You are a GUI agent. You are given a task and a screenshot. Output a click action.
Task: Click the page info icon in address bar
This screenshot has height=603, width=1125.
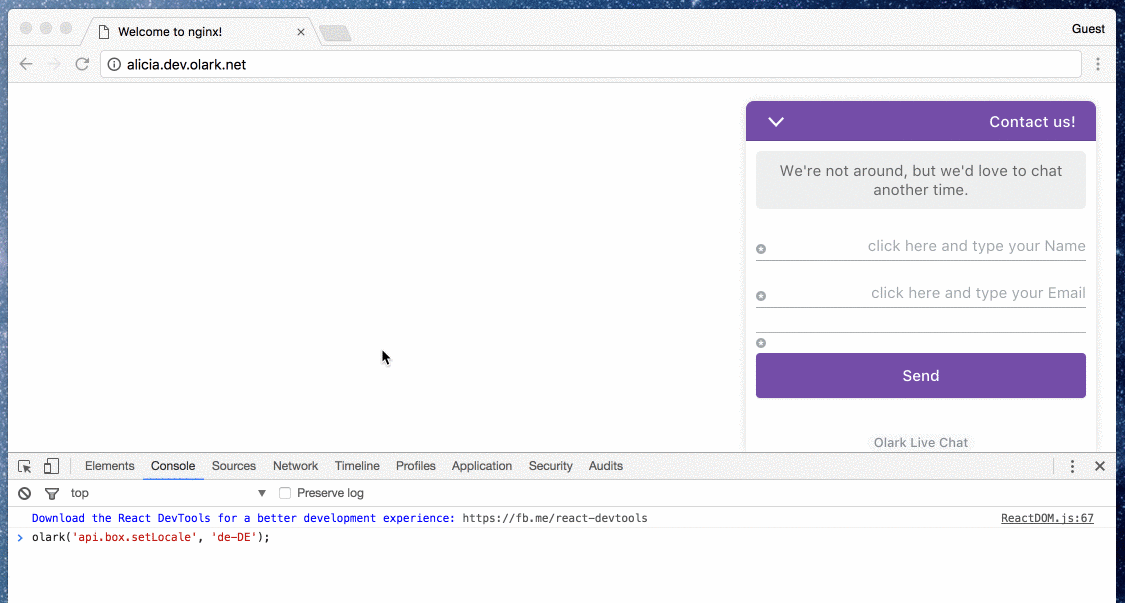[x=113, y=63]
